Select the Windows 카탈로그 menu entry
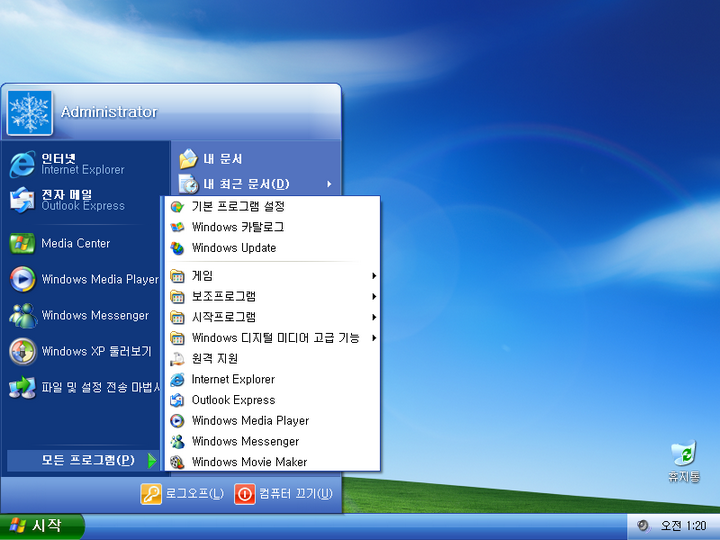 point(272,227)
